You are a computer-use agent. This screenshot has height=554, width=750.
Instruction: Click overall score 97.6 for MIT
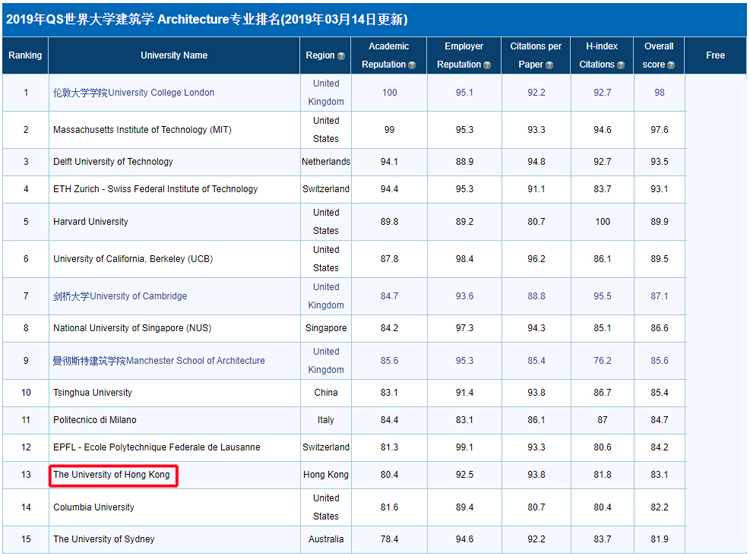pos(659,130)
